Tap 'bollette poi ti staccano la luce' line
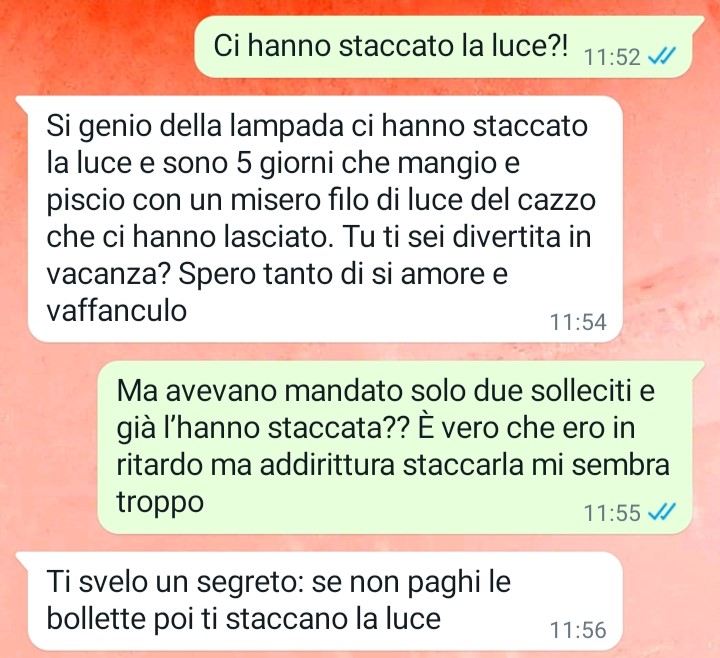Image resolution: width=720 pixels, height=658 pixels. click(x=244, y=618)
